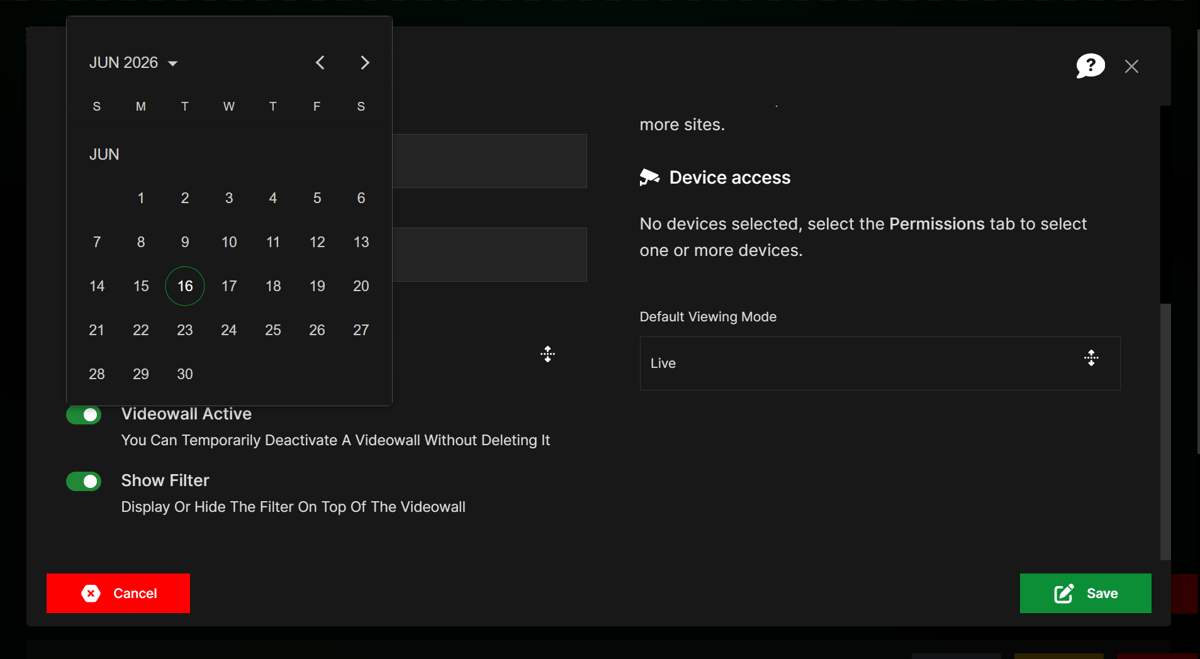The image size is (1200, 659).
Task: Click the green Save button
Action: click(x=1085, y=593)
